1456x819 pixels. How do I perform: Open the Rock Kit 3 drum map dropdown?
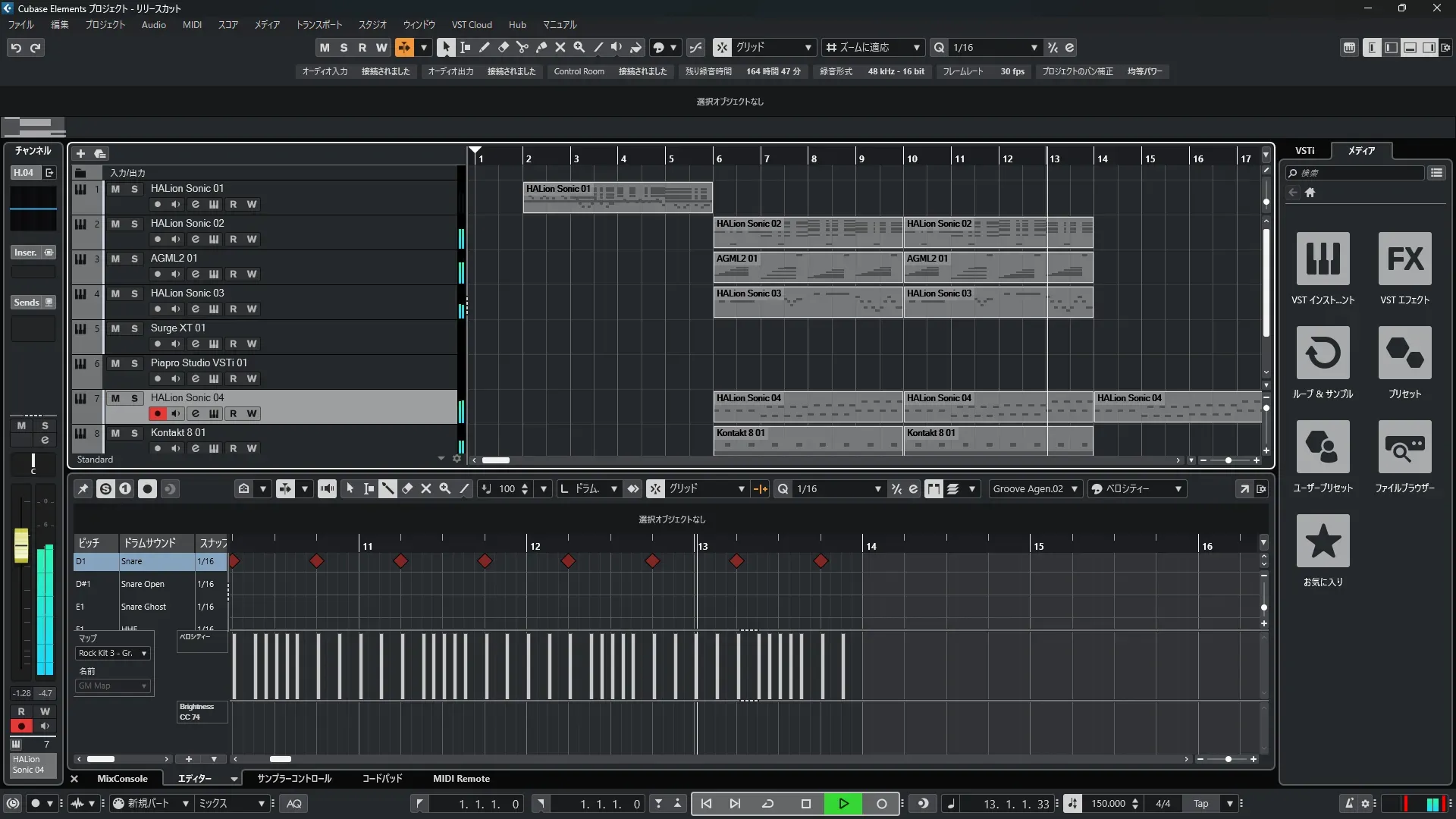[x=113, y=654]
